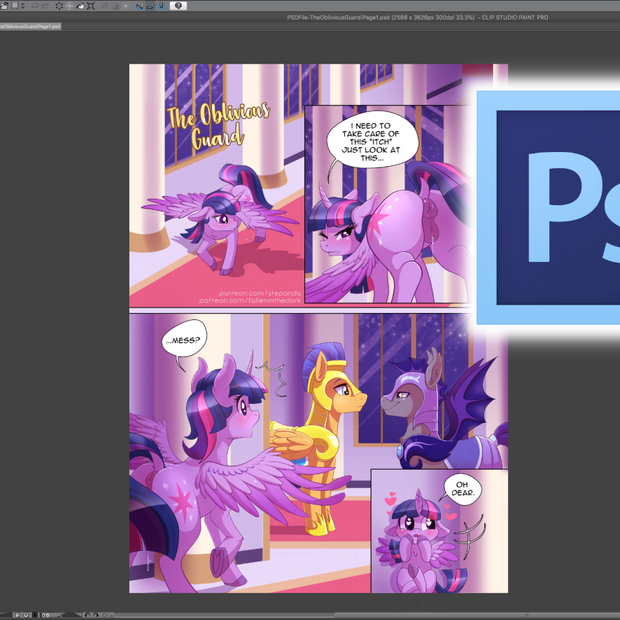The image size is (620, 620).
Task: Click the Open file folder icon
Action: click(4, 6)
